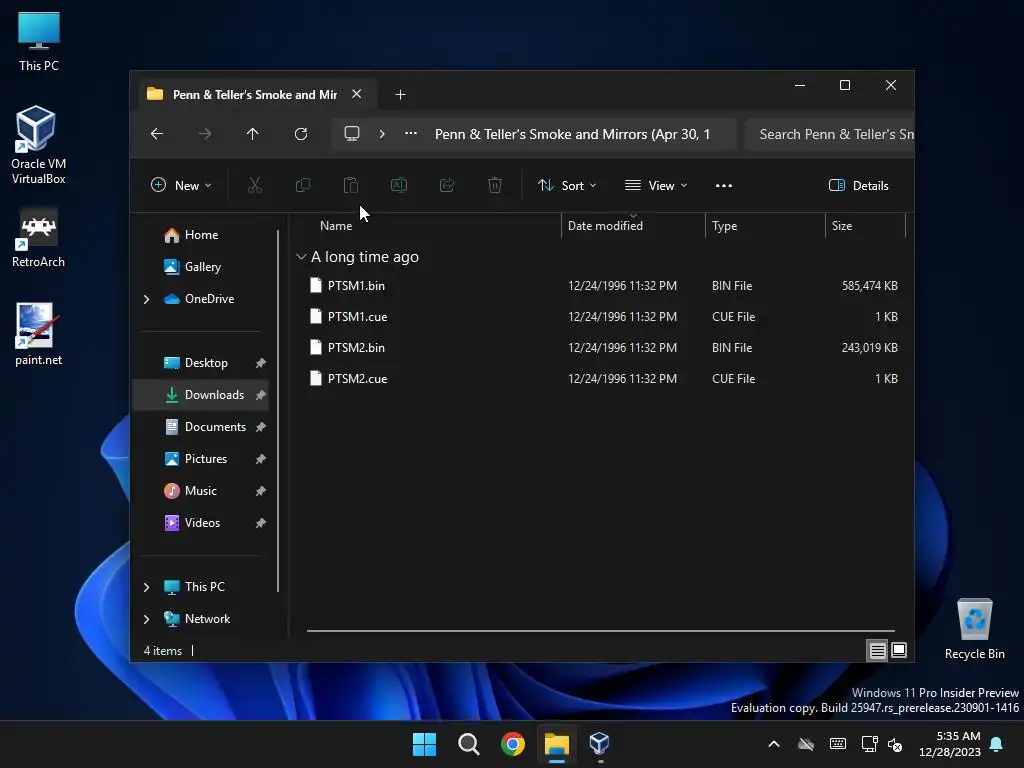Open the See more ellipsis in toolbar

724,185
